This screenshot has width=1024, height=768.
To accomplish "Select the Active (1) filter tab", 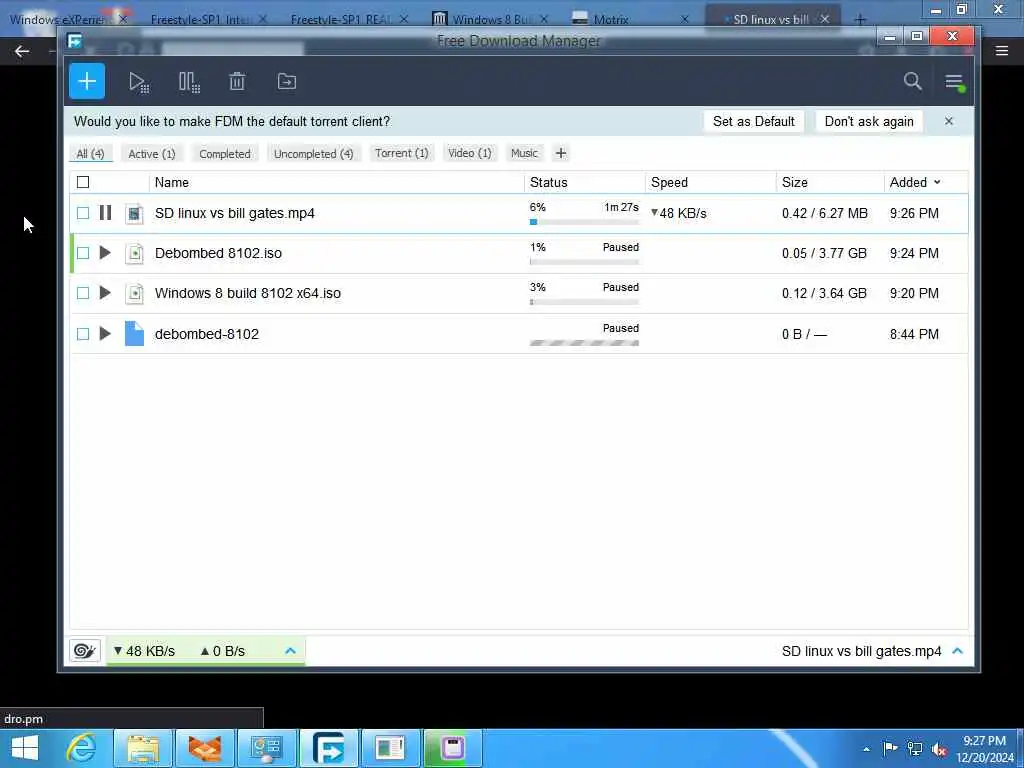I will [x=152, y=153].
